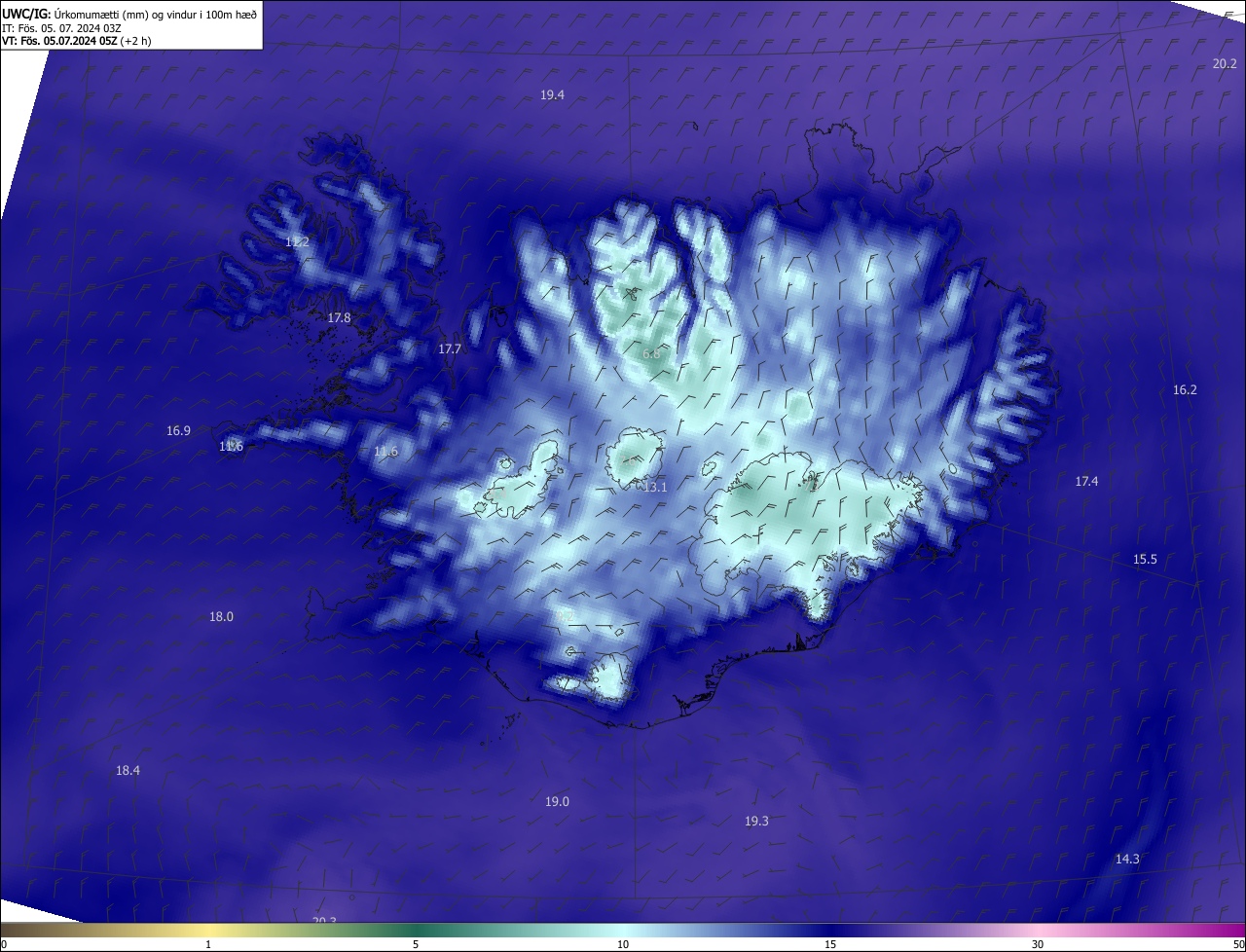Click the 6.8 value in northern Iceland
Screen dimensions: 1246x952
click(x=651, y=353)
